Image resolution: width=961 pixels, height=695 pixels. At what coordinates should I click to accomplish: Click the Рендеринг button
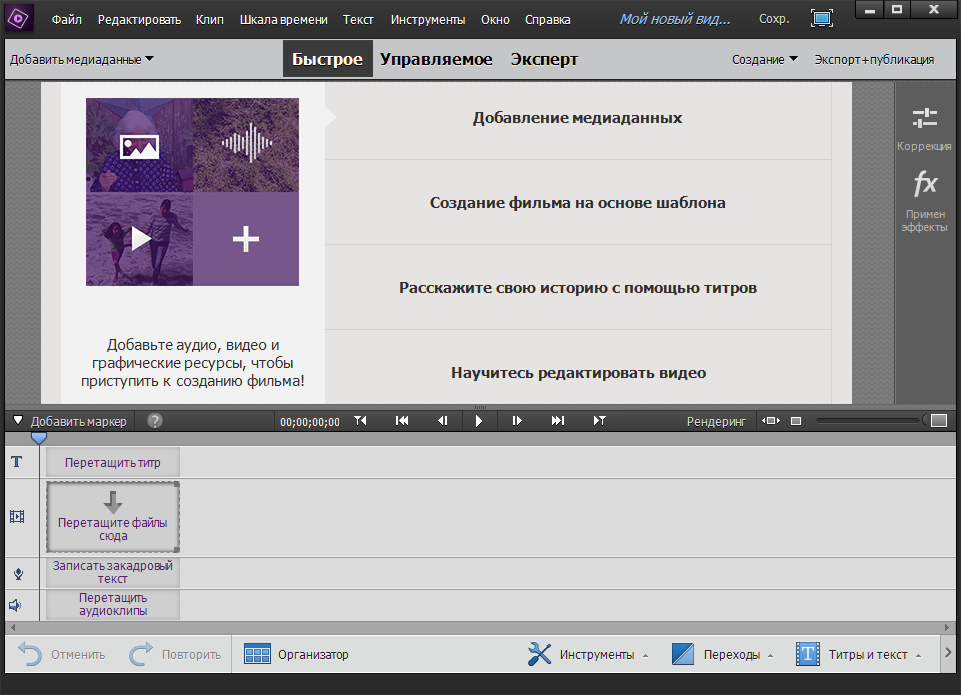715,420
